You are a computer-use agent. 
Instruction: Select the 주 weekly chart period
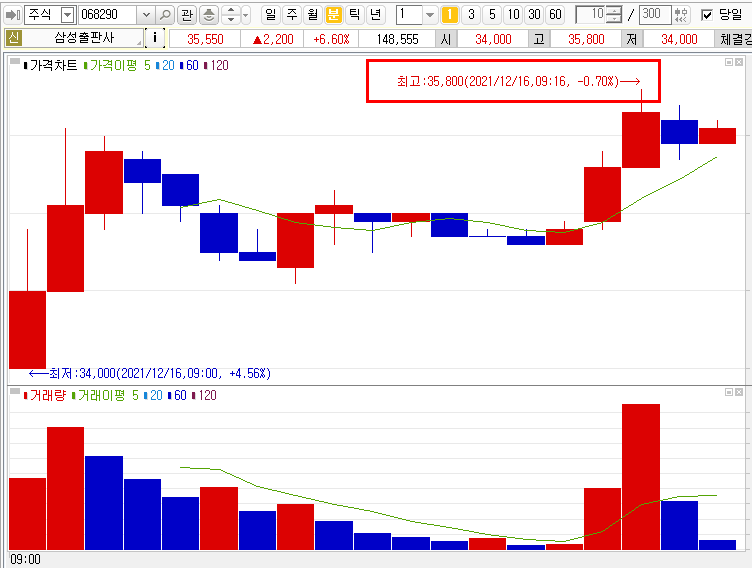pos(292,15)
